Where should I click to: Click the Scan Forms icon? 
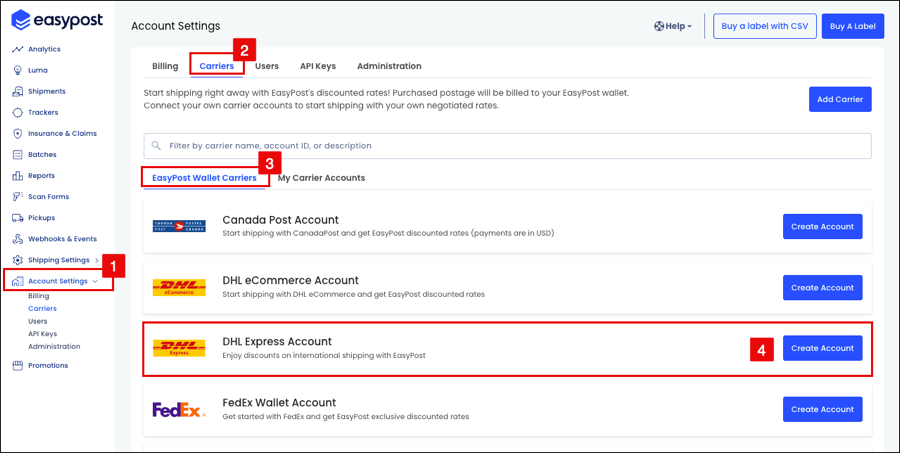pos(17,196)
